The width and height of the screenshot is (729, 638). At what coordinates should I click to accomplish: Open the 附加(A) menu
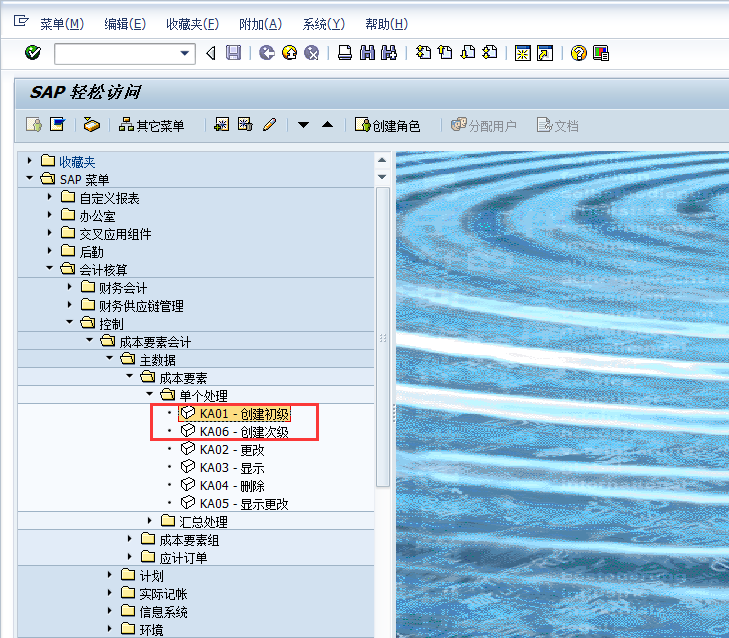[260, 24]
